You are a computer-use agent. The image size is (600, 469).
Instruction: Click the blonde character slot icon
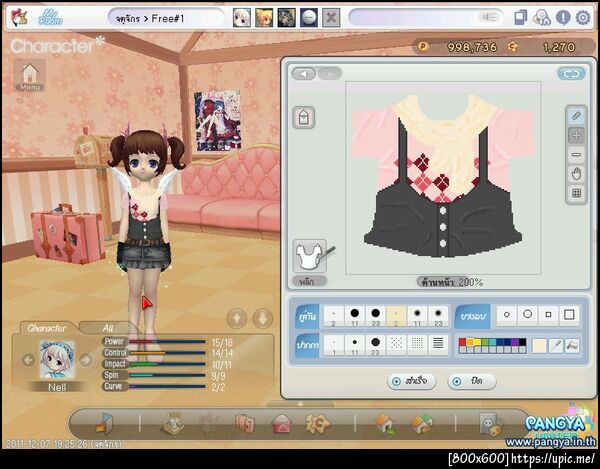pos(264,18)
